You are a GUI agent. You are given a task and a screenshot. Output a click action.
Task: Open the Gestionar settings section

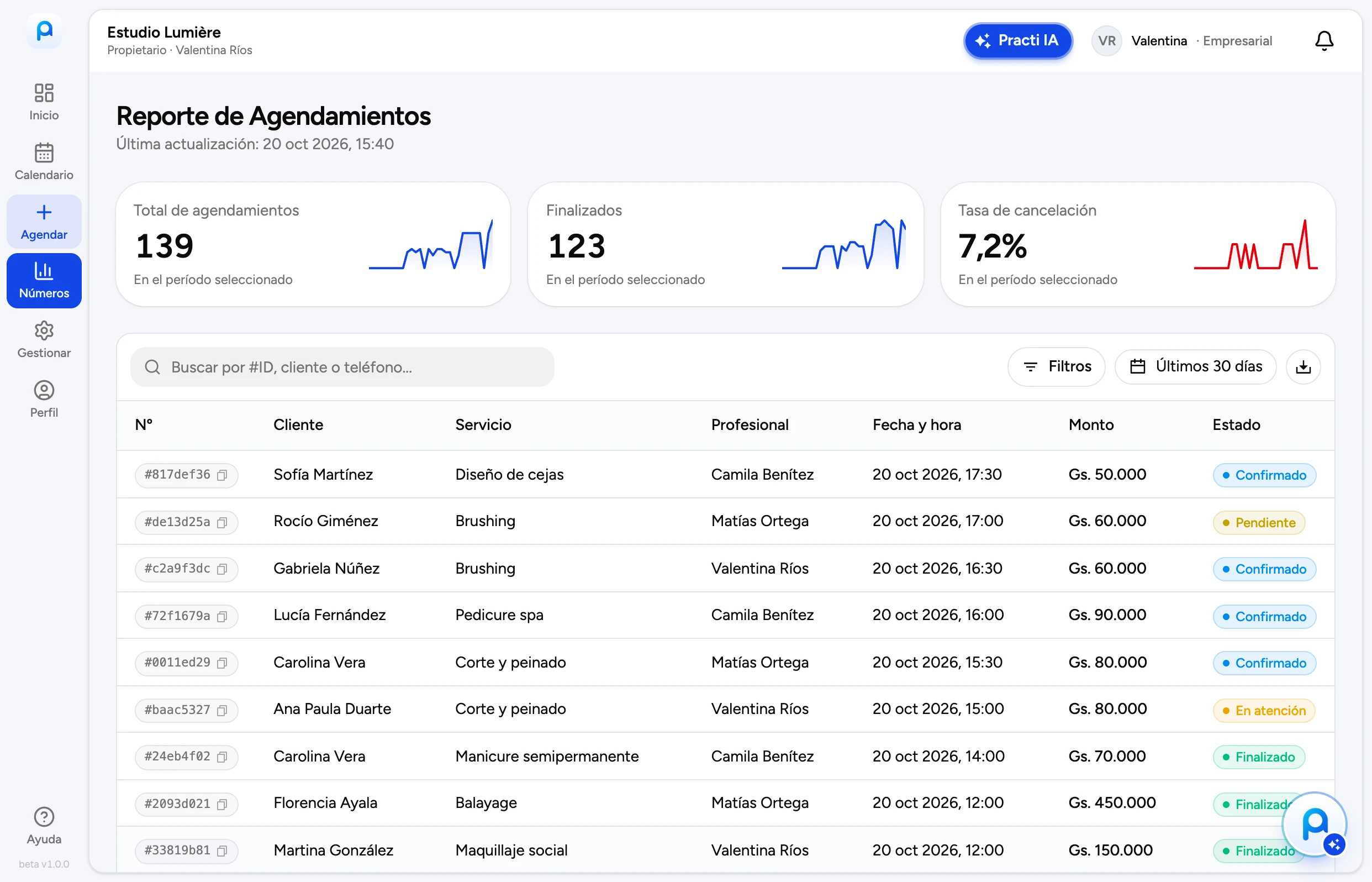[44, 340]
